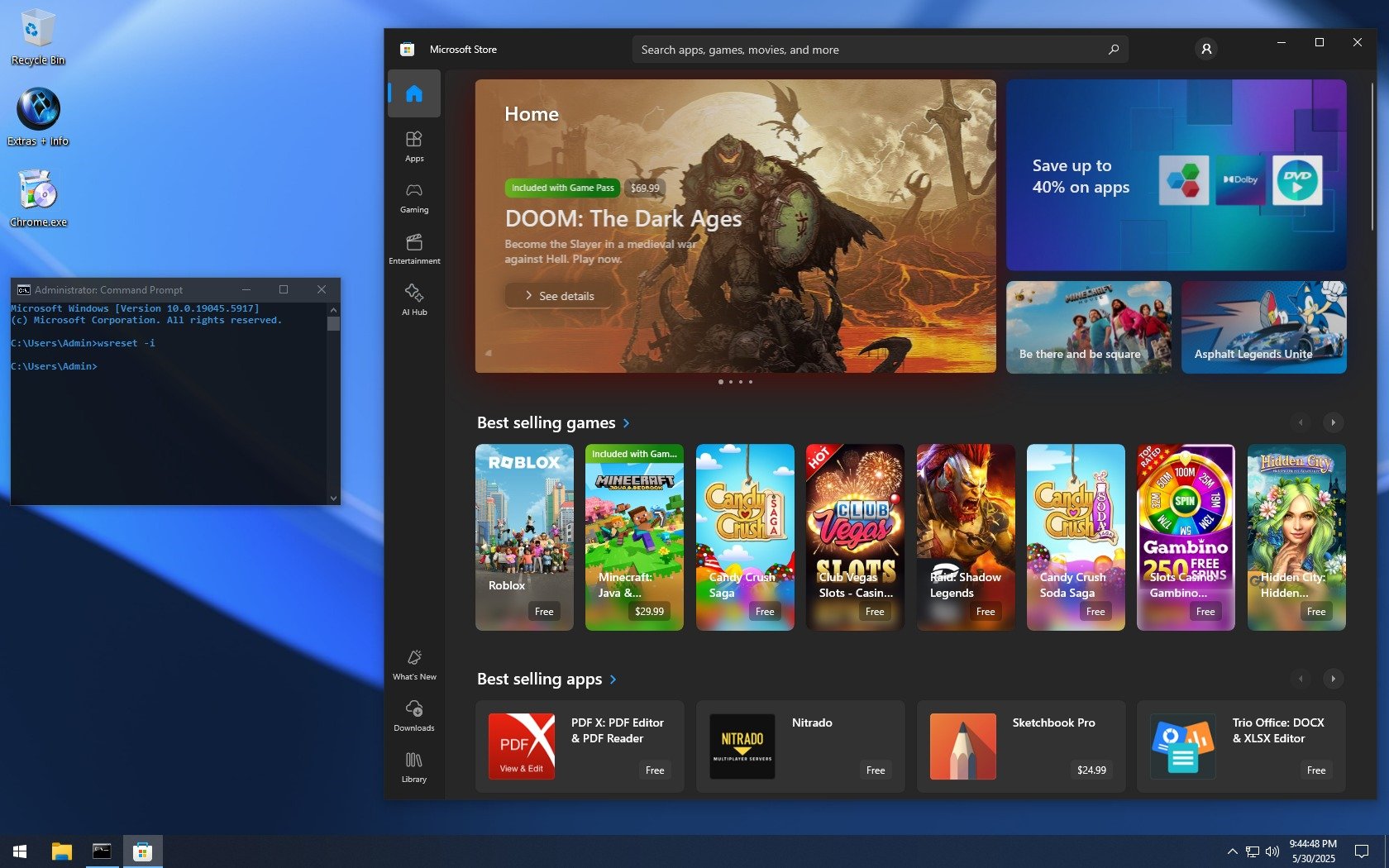Expand the Best selling games section
The image size is (1389, 868).
click(553, 423)
